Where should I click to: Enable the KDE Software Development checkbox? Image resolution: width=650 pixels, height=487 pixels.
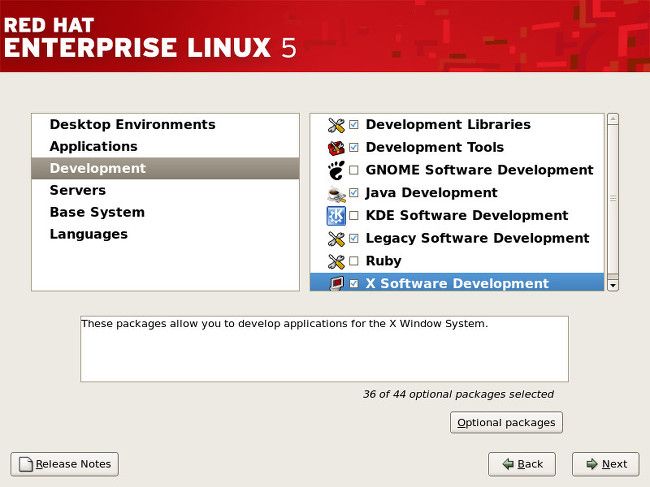[x=354, y=216]
